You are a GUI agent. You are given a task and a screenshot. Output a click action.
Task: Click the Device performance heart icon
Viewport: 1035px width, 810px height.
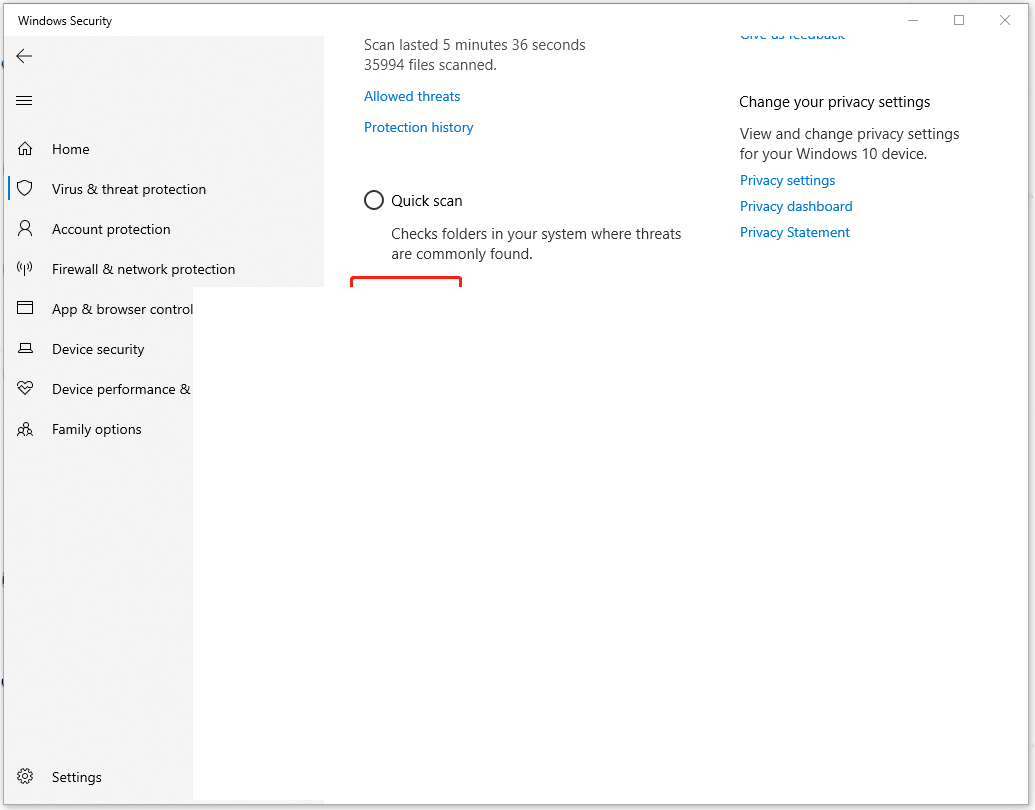pos(25,388)
